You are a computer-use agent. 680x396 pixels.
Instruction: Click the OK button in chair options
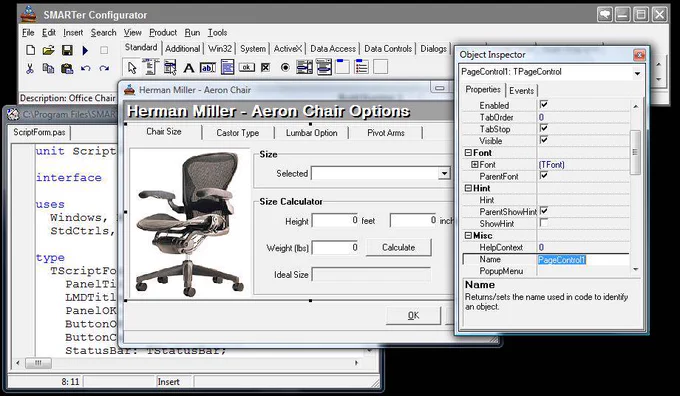pyautogui.click(x=413, y=315)
